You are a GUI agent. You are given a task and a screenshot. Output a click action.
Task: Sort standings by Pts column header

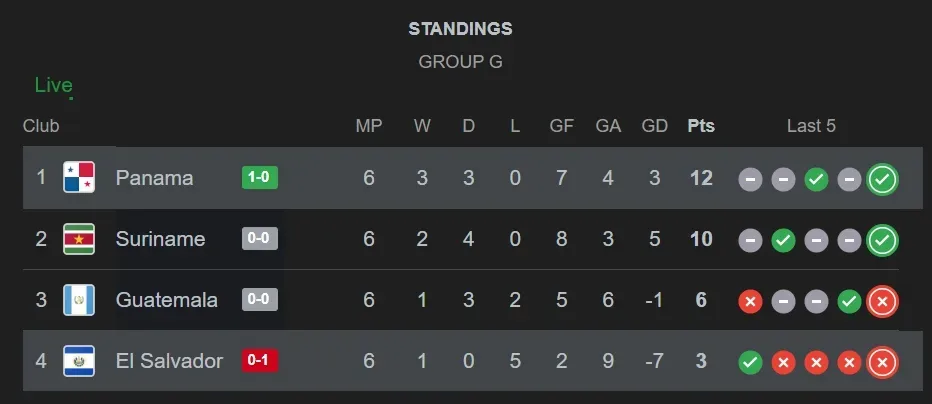[701, 126]
